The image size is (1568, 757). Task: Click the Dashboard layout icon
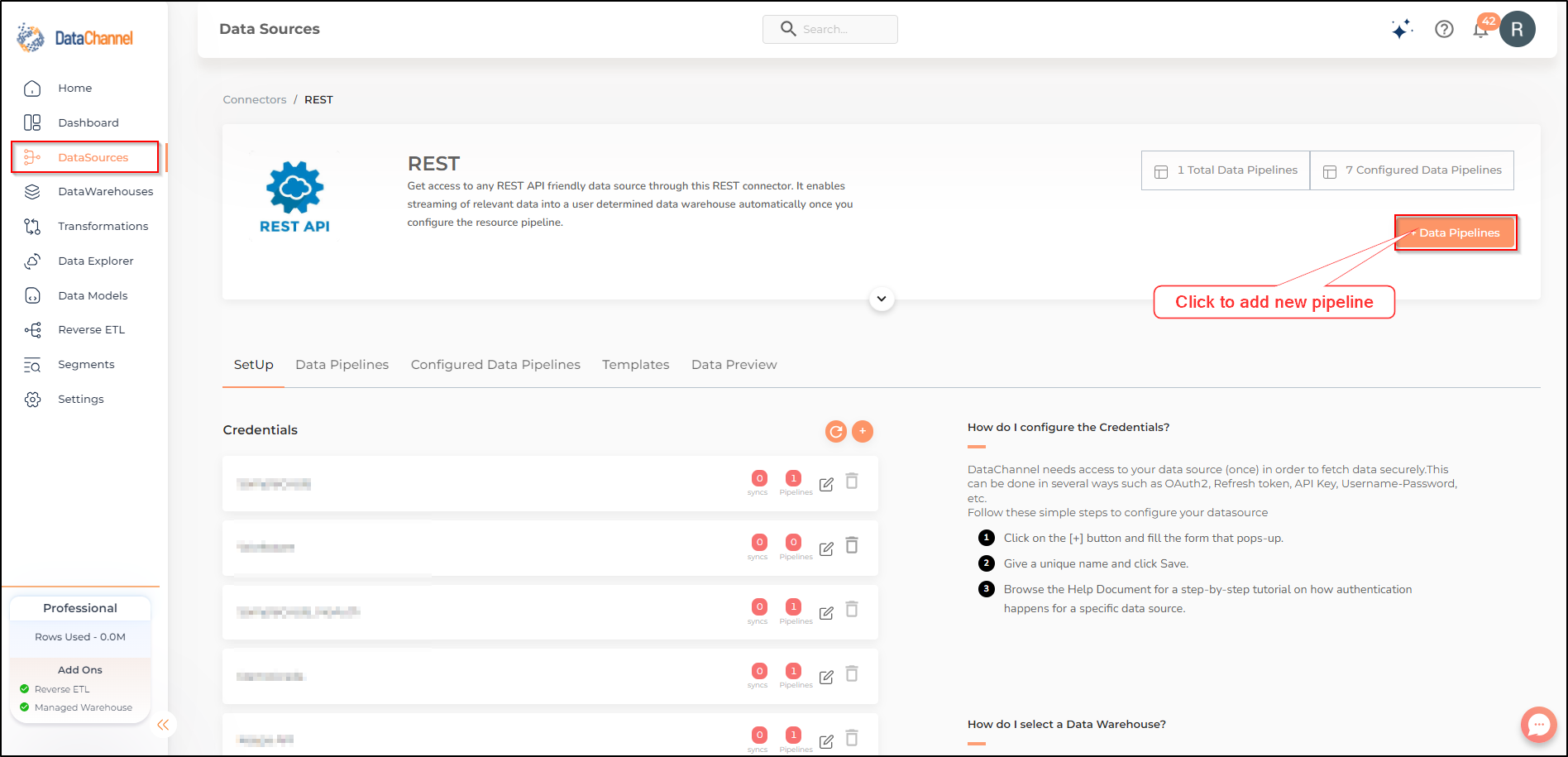(x=32, y=122)
